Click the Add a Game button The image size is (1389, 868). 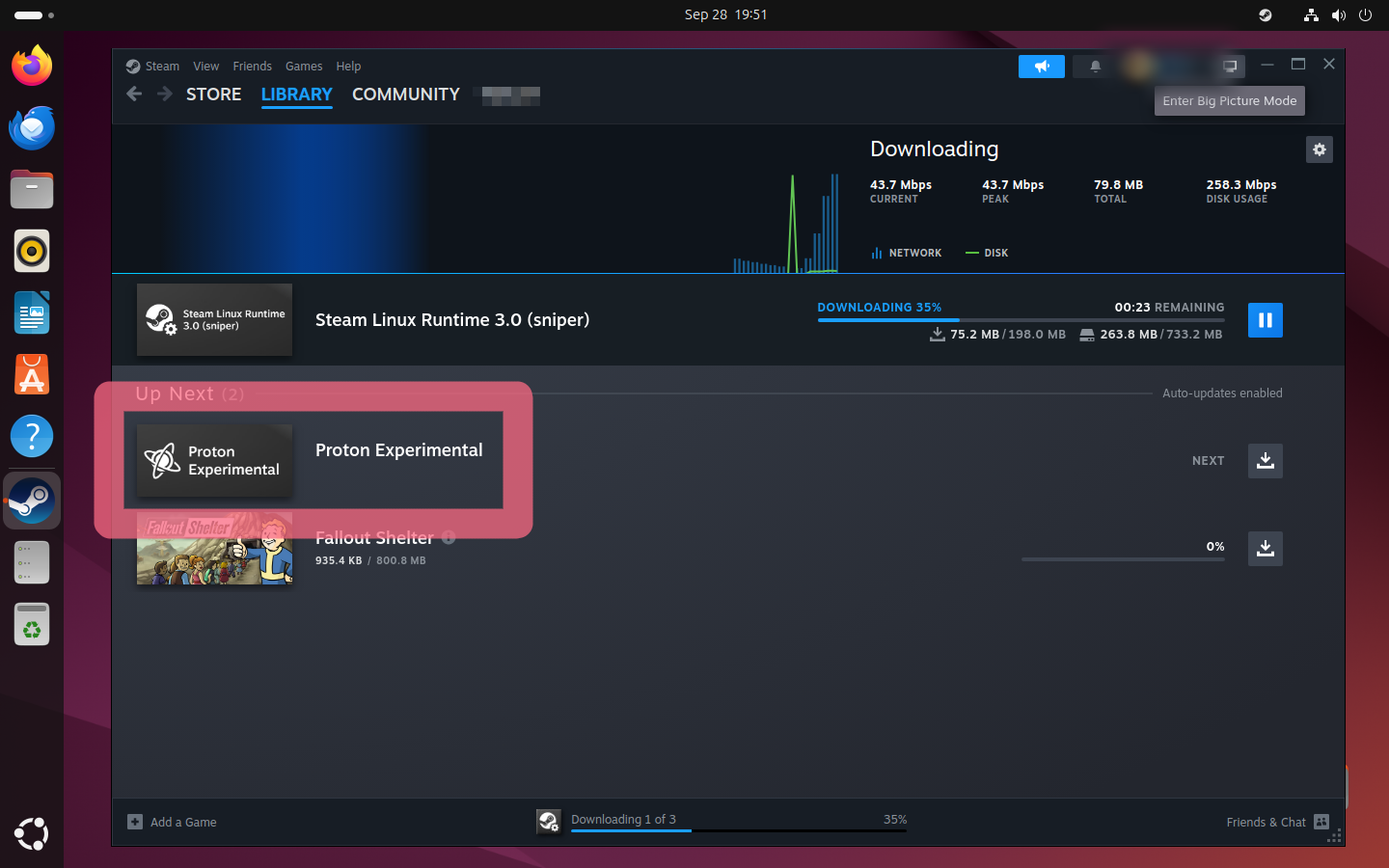coord(173,822)
